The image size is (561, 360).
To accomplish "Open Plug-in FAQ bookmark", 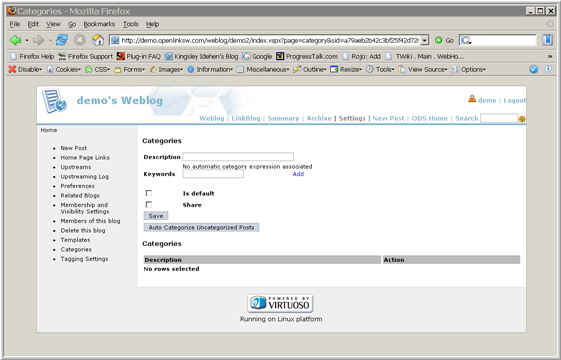I will pyautogui.click(x=139, y=57).
